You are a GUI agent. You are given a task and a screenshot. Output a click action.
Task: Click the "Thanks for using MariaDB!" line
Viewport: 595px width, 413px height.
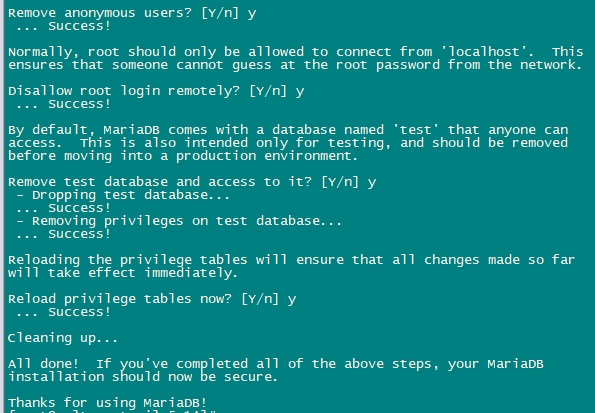(107, 403)
